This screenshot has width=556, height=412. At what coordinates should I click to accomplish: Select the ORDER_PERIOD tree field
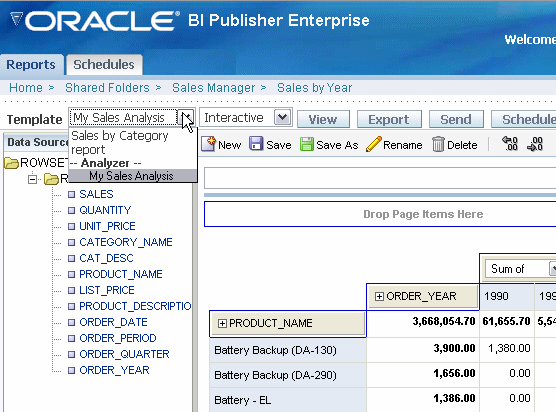(x=118, y=338)
